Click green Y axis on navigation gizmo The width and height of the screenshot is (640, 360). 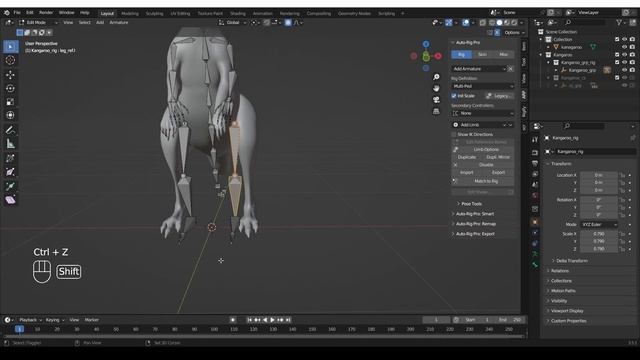pos(426,57)
